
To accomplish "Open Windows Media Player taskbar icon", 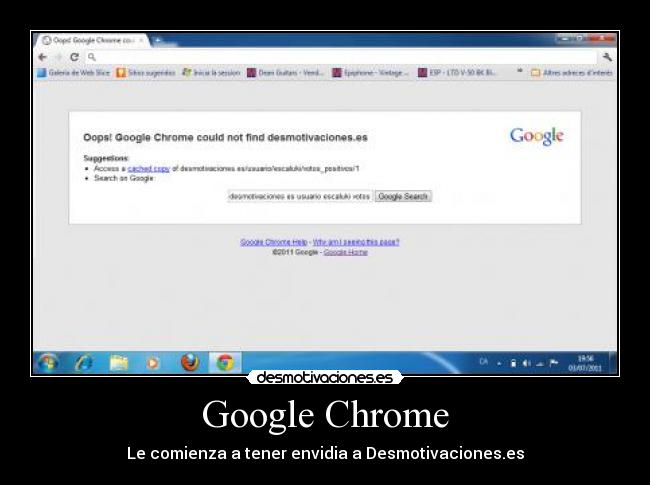I will click(x=153, y=364).
